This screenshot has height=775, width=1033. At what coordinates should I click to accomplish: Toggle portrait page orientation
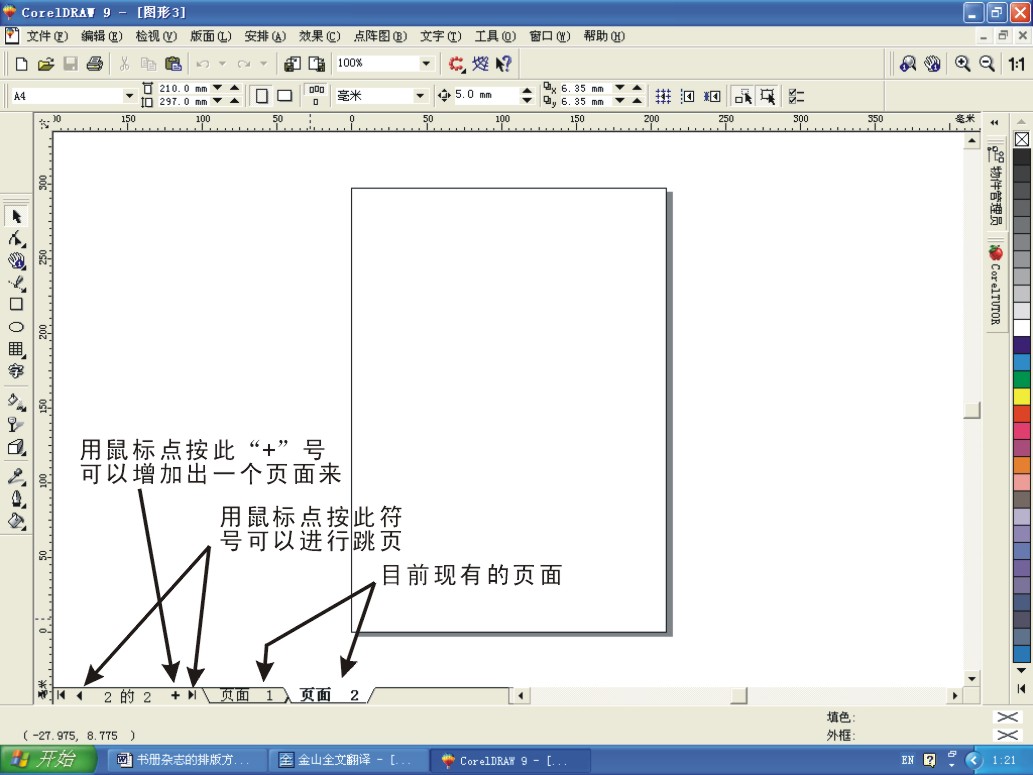coord(262,96)
